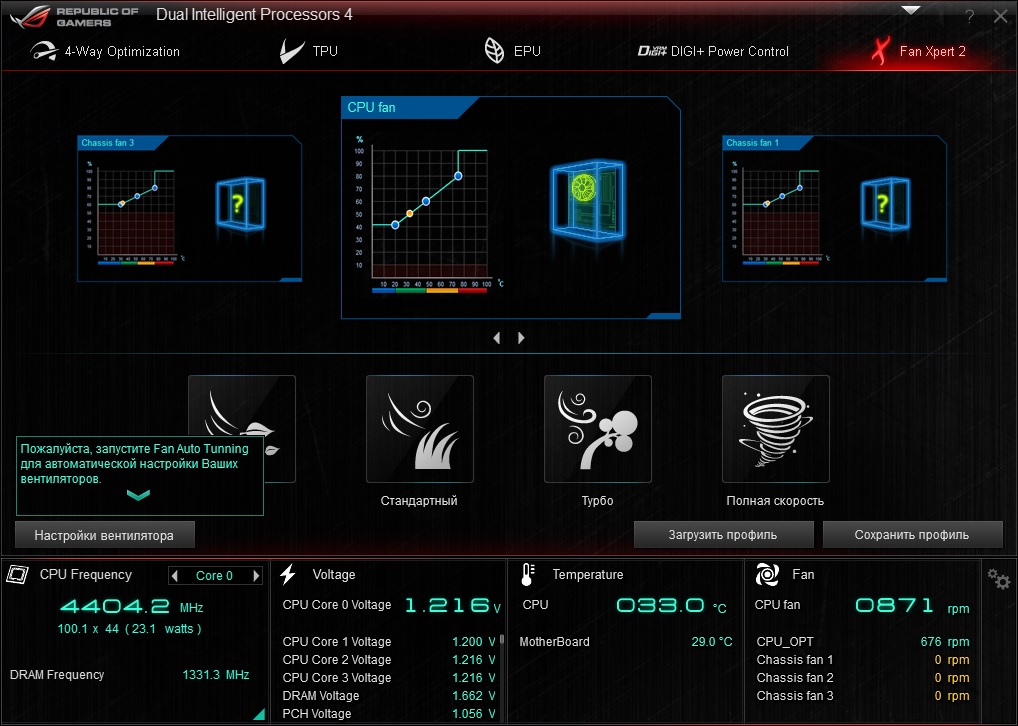Click the TPU checkmark icon

291,51
